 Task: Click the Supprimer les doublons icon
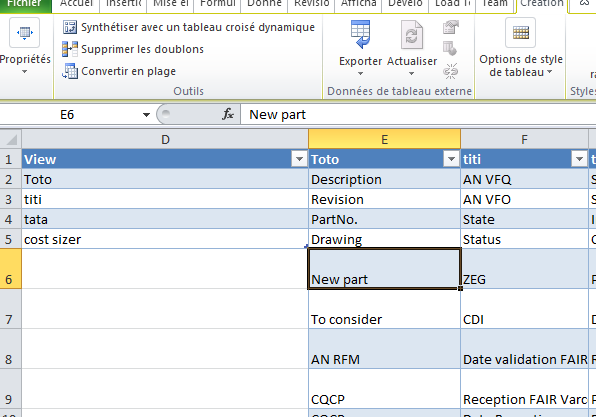(x=70, y=49)
